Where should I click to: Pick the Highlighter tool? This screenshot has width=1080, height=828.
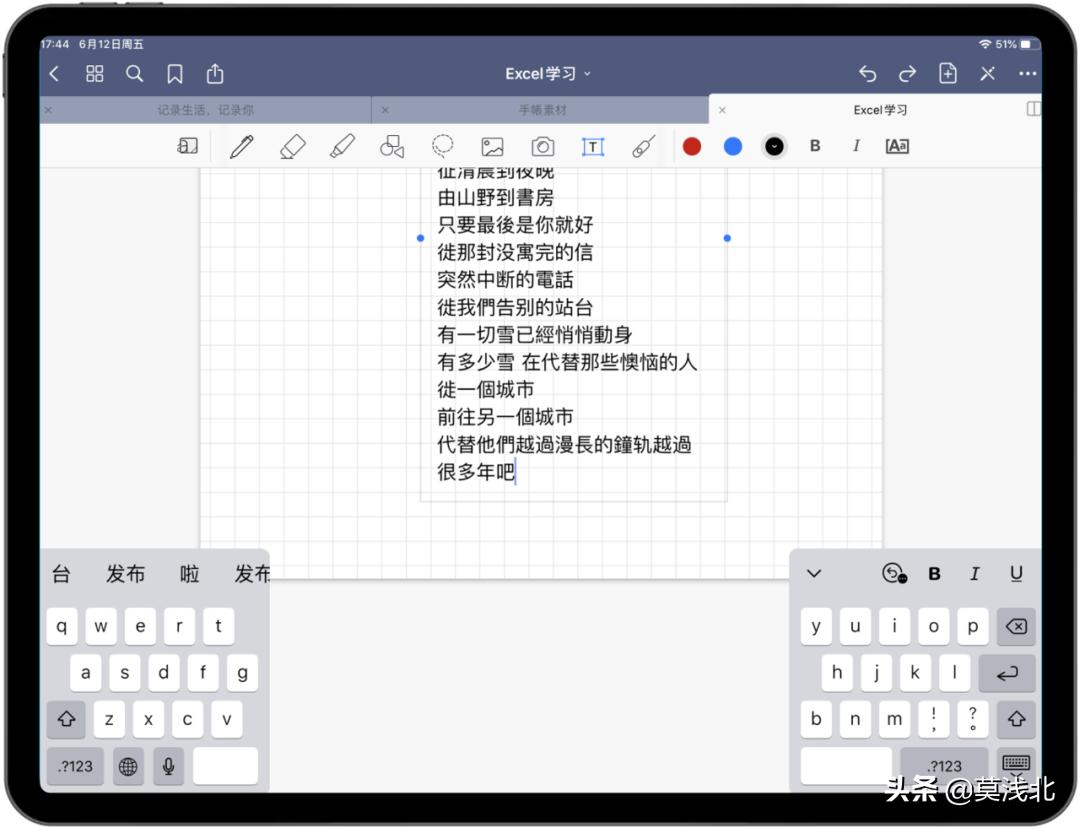pos(342,146)
